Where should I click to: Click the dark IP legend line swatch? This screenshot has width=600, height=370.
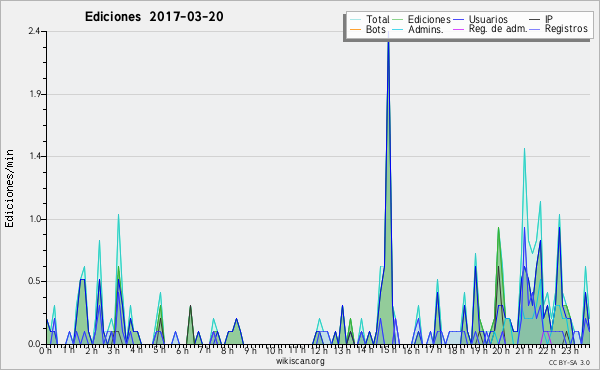[535, 20]
